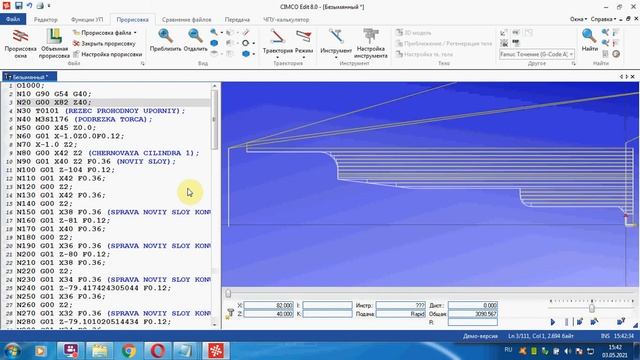Image resolution: width=640 pixels, height=360 pixels.
Task: Open Прорисовка окна backplot tool
Action: (x=20, y=44)
